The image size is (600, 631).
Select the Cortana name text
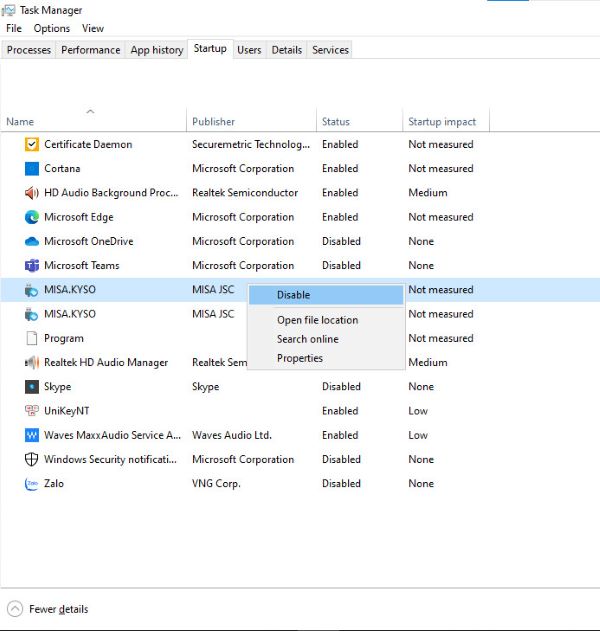click(62, 169)
